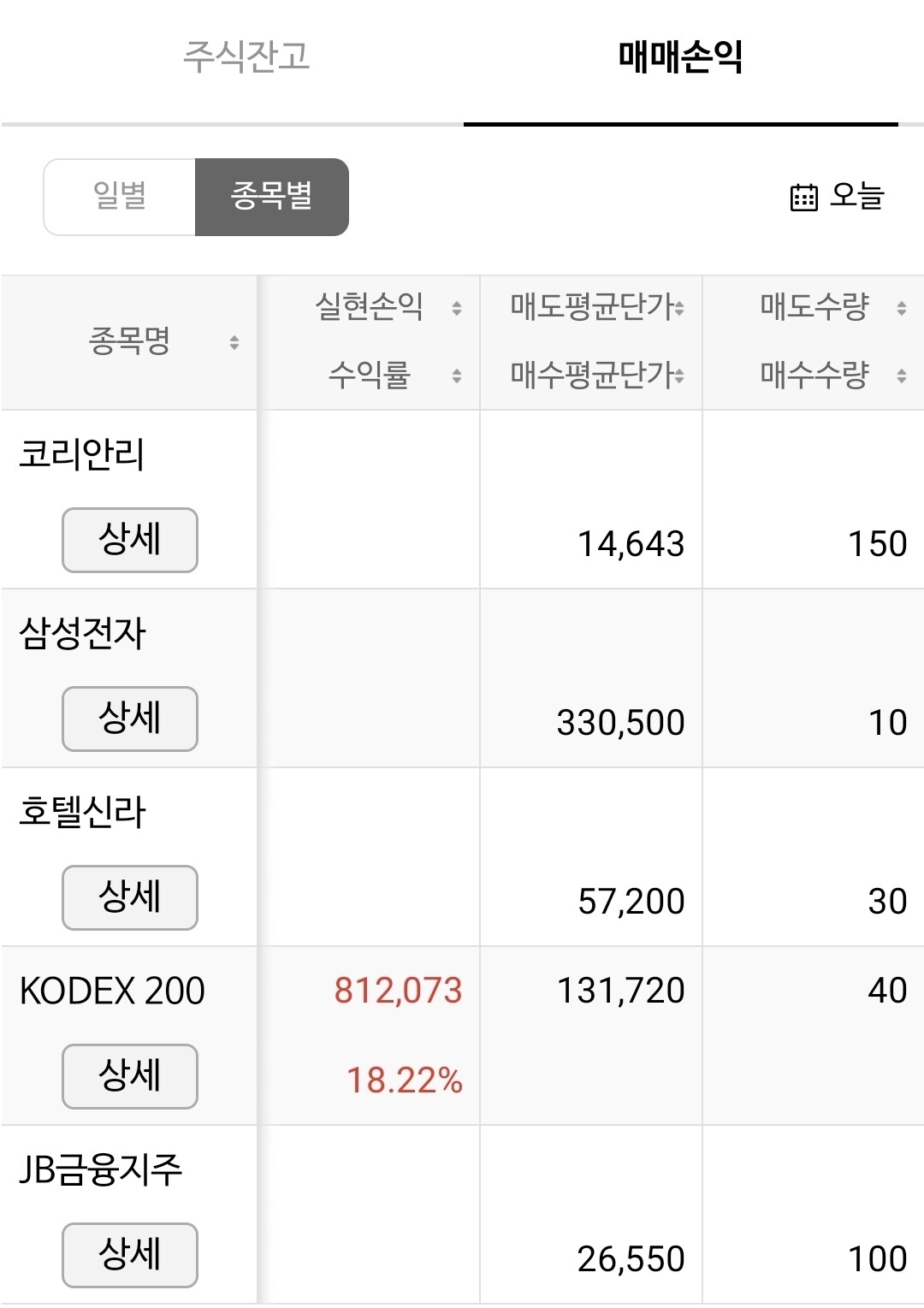The image size is (924, 1308).
Task: Sort by 실현손익 arrow icon
Action: pyautogui.click(x=457, y=308)
